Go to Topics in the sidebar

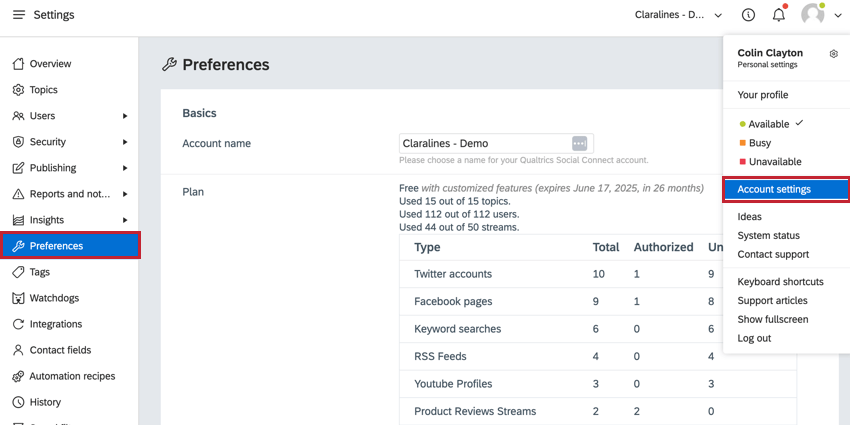pyautogui.click(x=43, y=90)
